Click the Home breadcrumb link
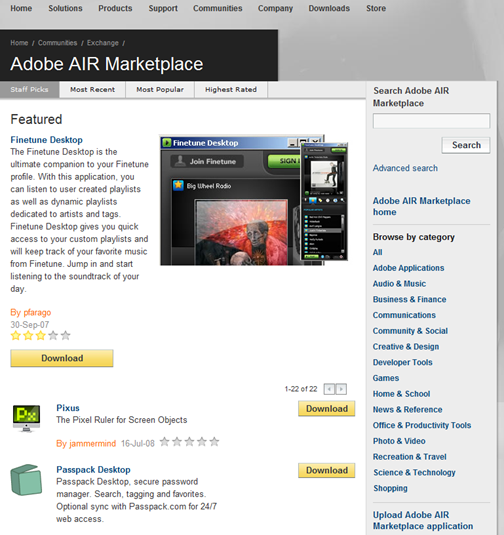This screenshot has height=535, width=504. 19,43
